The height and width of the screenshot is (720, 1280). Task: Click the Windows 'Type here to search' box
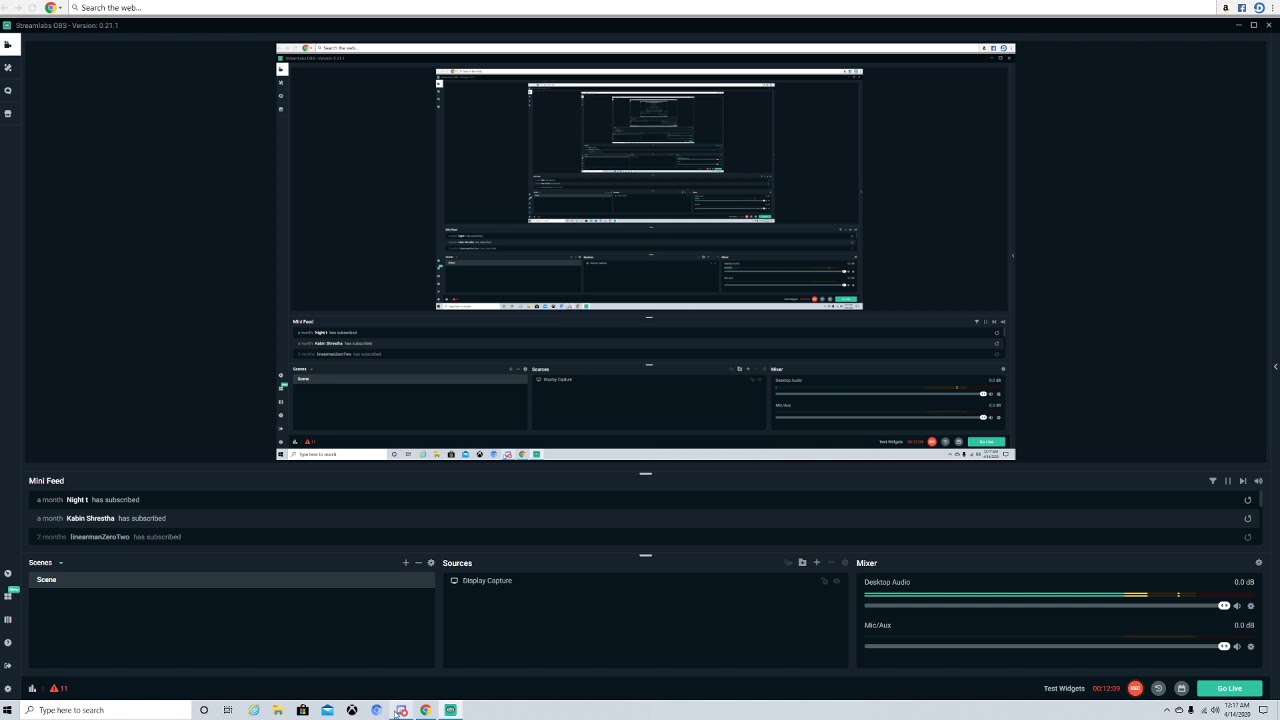(104, 710)
